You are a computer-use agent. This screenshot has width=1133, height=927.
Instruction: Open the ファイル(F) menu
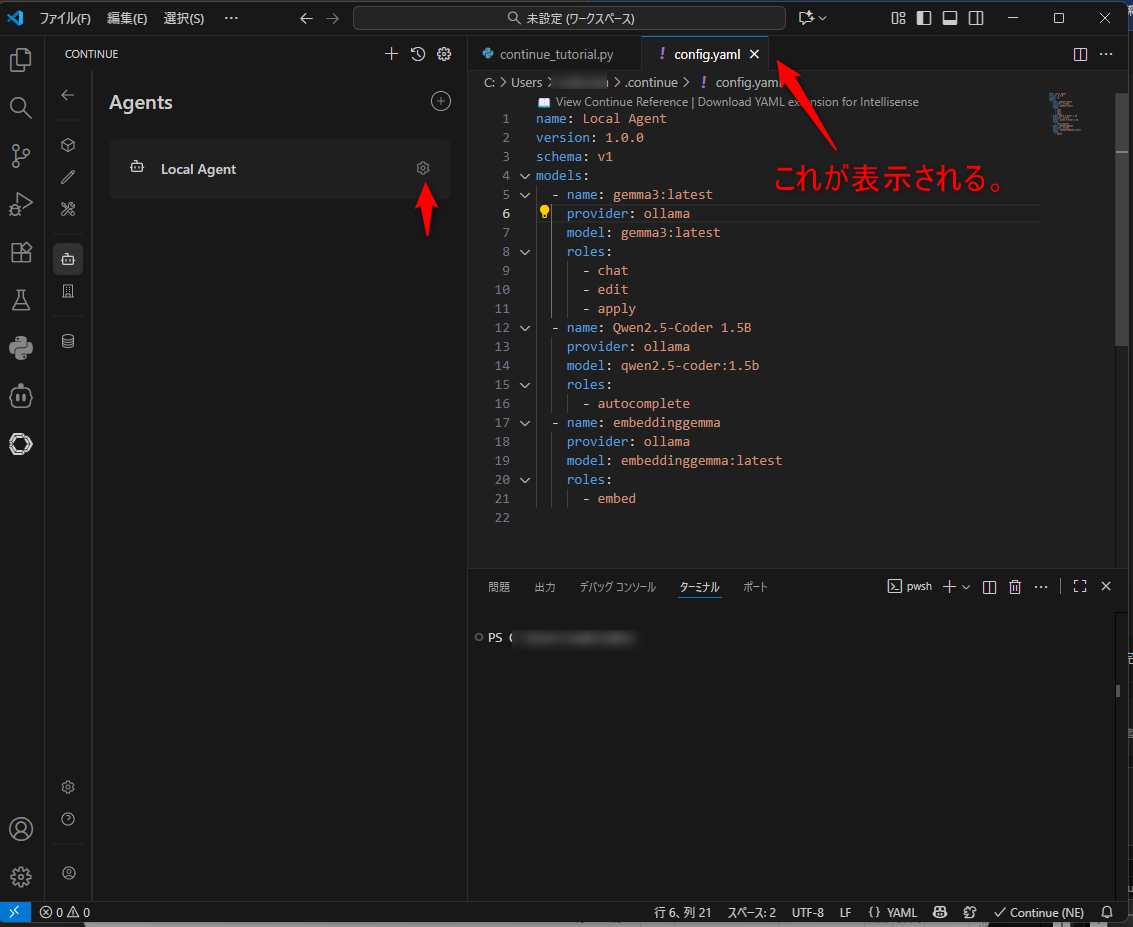65,18
